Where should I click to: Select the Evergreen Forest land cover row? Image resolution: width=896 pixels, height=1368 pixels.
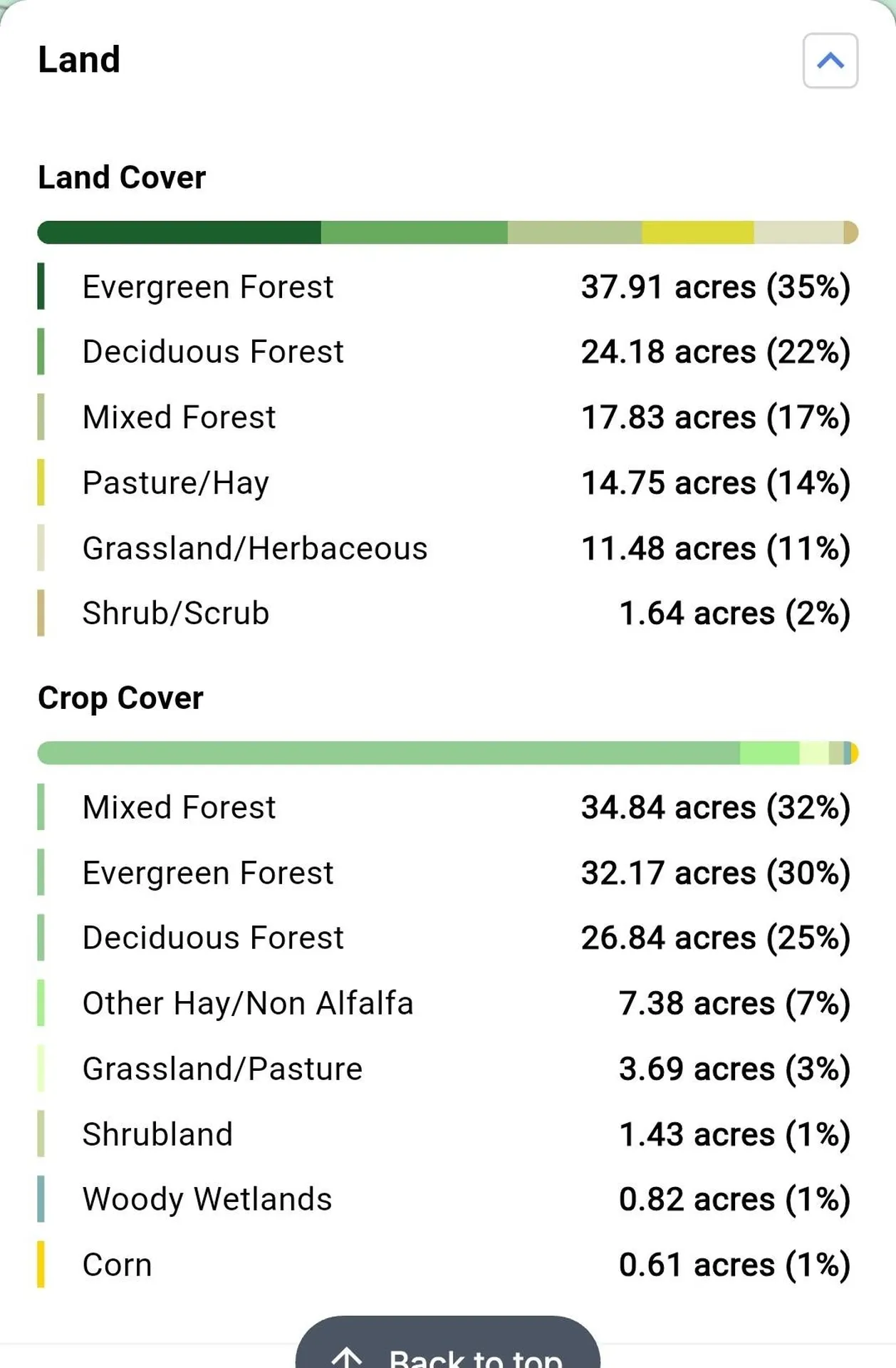448,286
